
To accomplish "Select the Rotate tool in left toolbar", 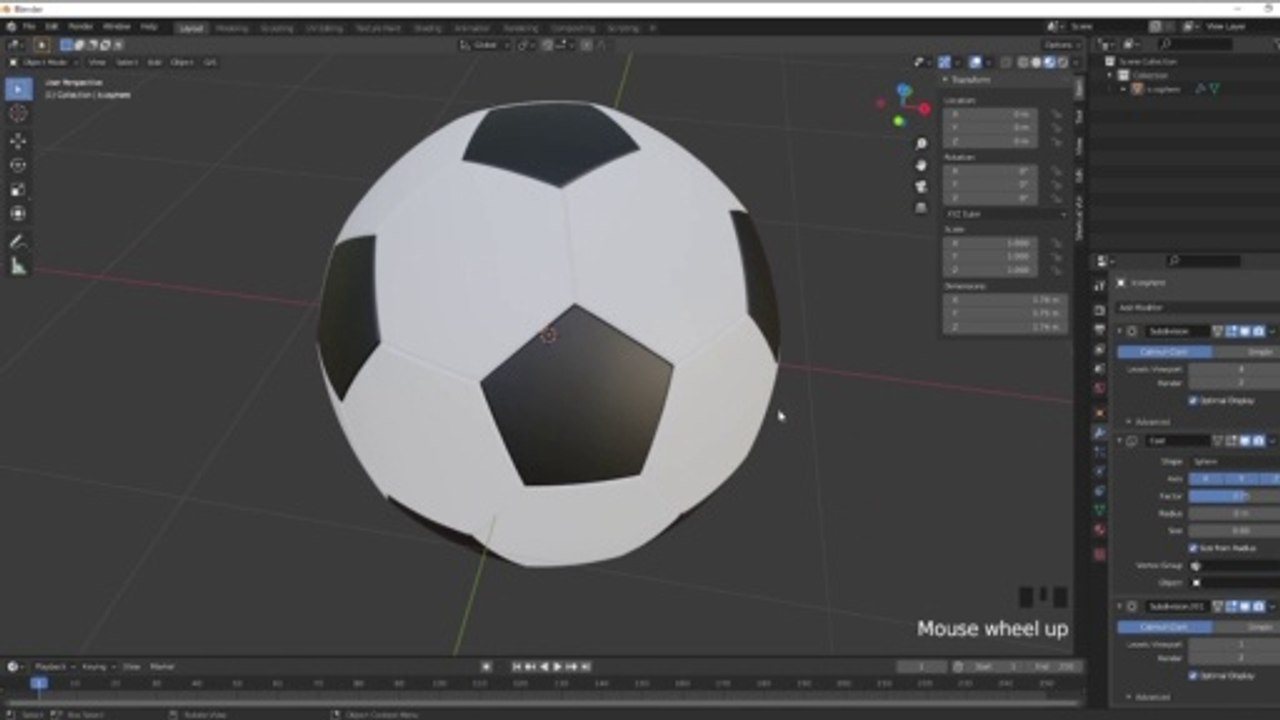I will 18,165.
